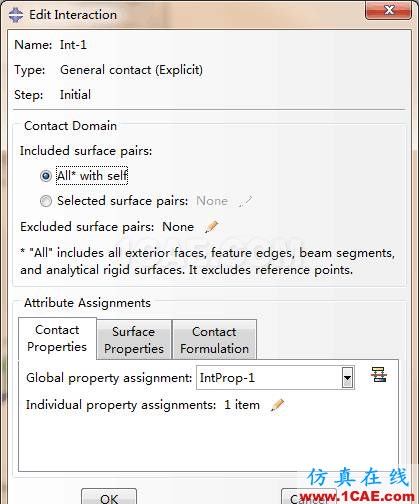Click the Excluded surface pairs None value

click(178, 227)
